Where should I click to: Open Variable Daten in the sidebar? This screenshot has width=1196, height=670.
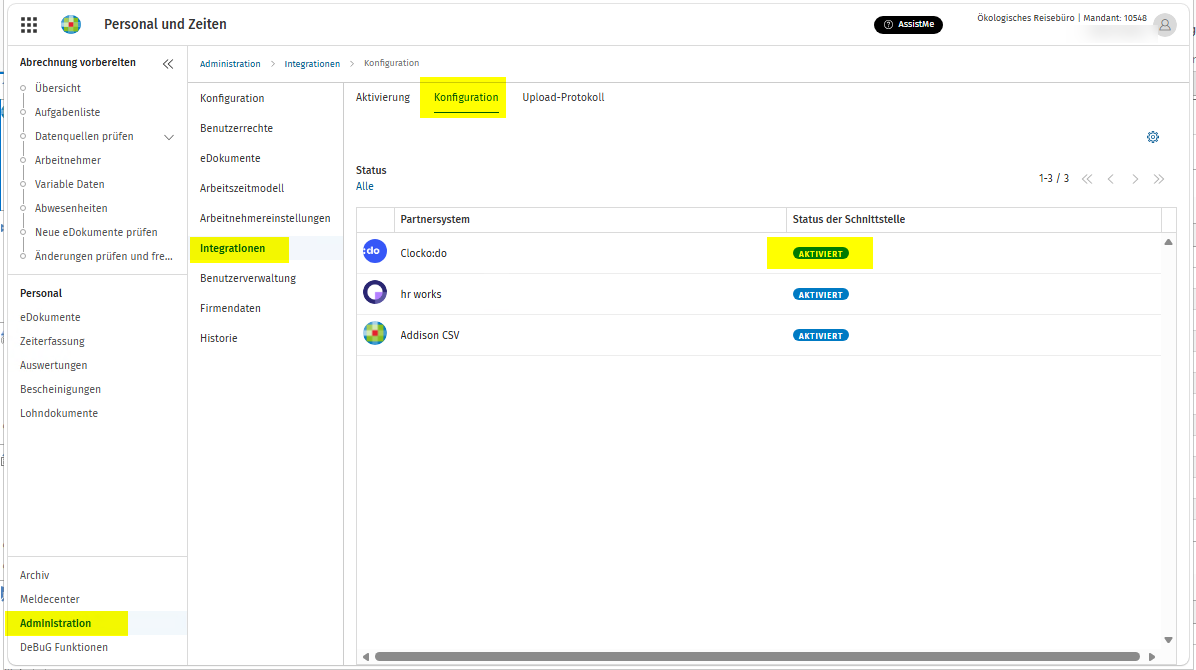(69, 184)
